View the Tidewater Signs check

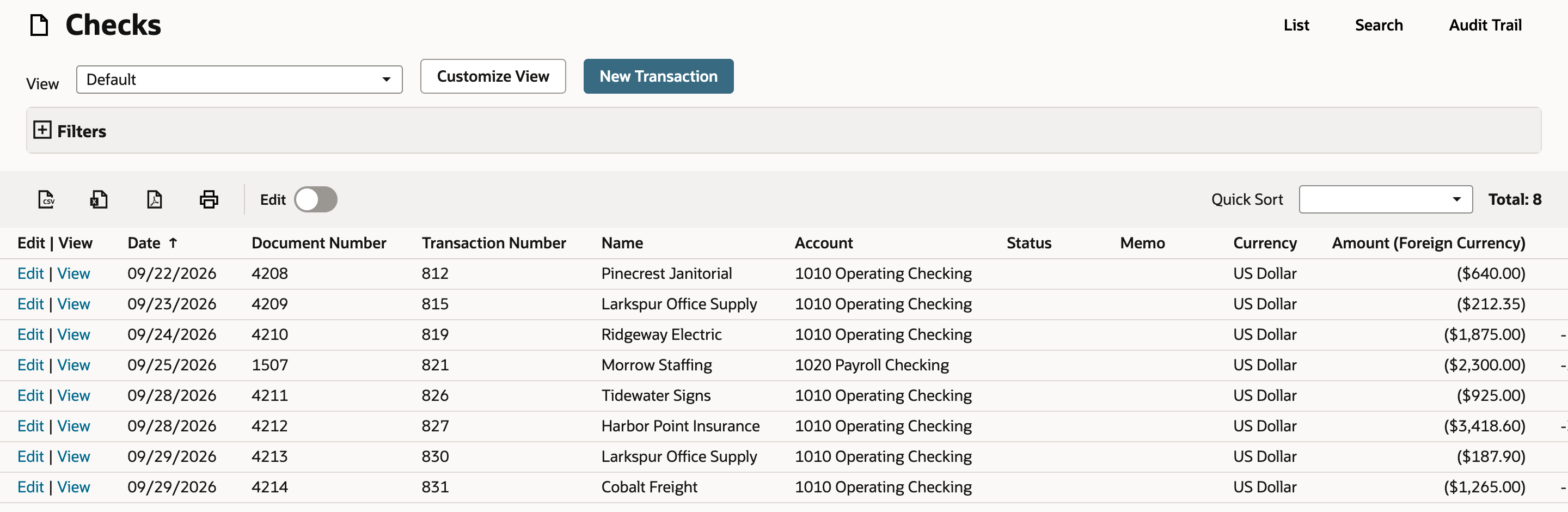[x=73, y=395]
